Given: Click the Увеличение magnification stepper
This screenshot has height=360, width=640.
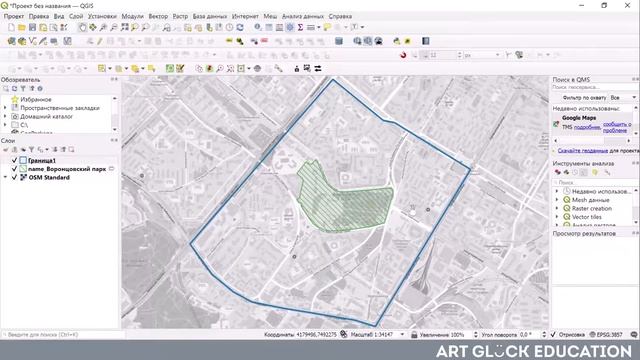Looking at the screenshot, I should [x=475, y=334].
